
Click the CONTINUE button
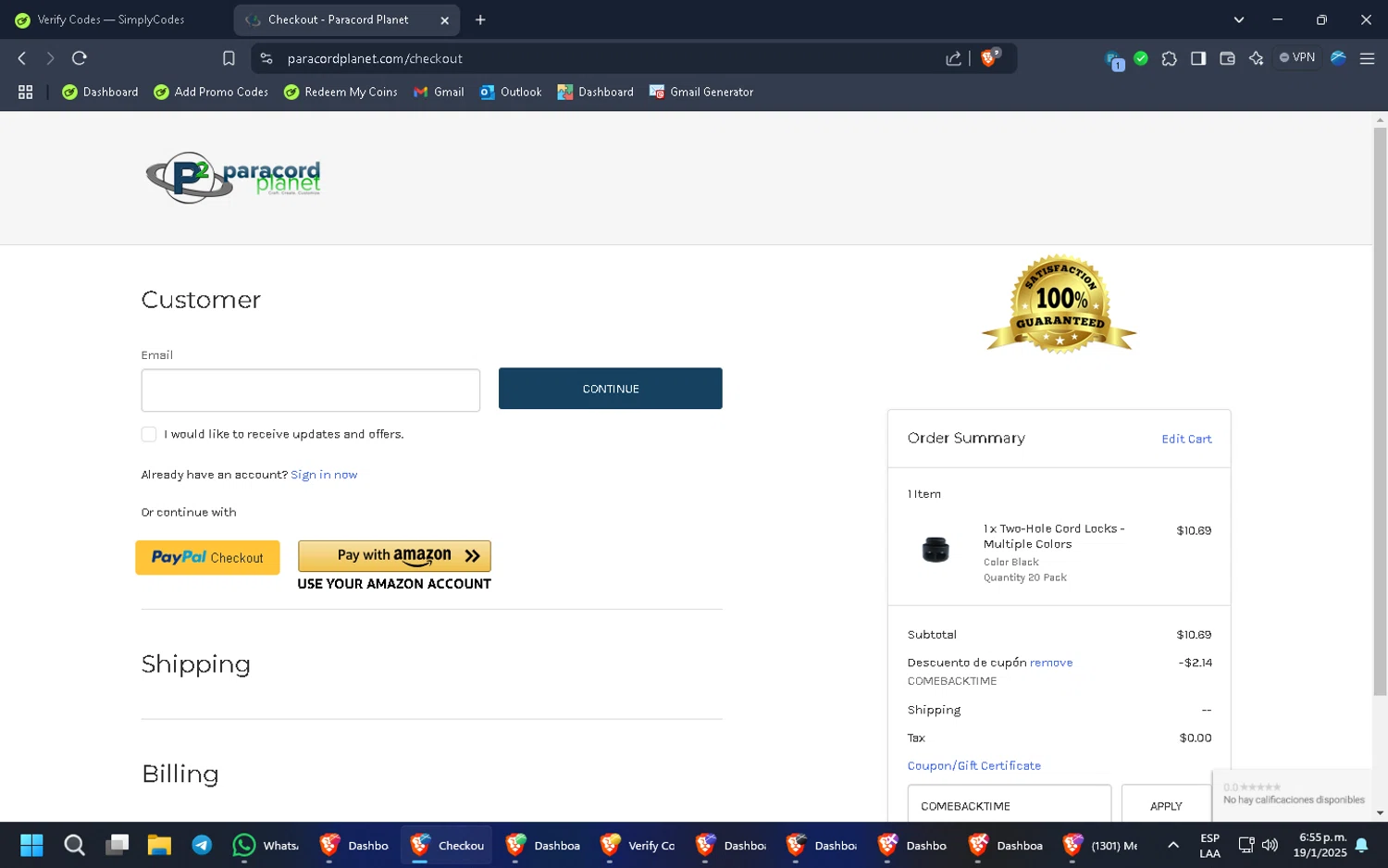coord(610,389)
